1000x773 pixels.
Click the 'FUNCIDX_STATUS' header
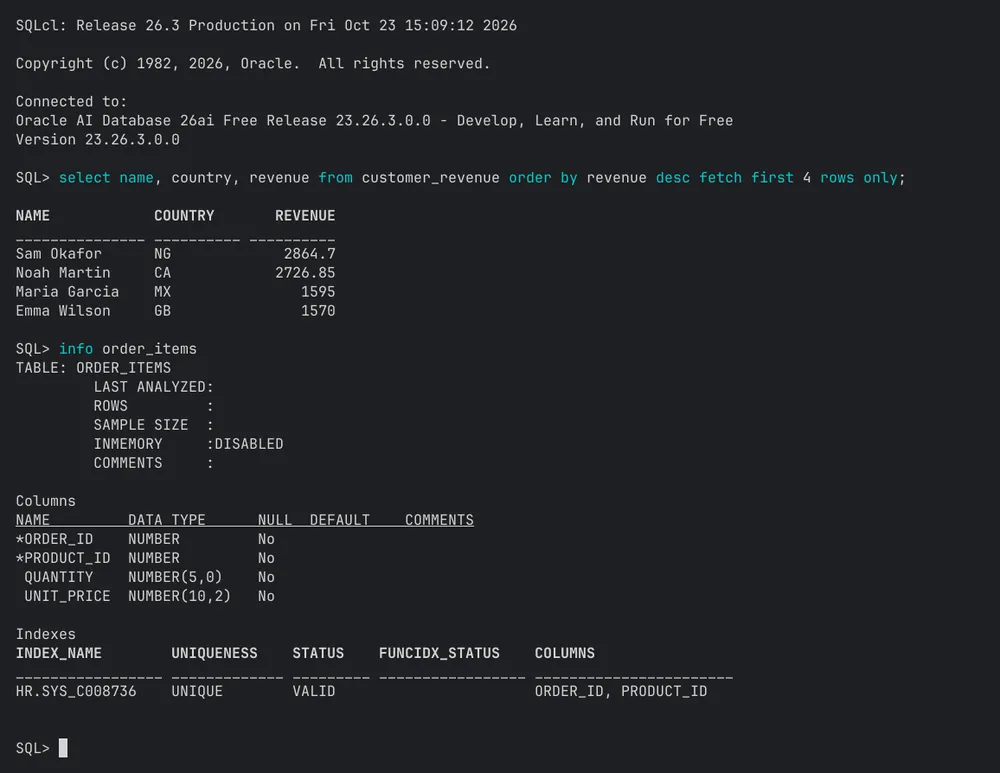[439, 654]
